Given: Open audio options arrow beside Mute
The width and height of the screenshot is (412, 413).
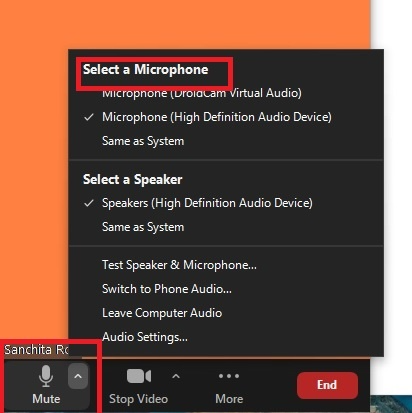Looking at the screenshot, I should (x=78, y=376).
